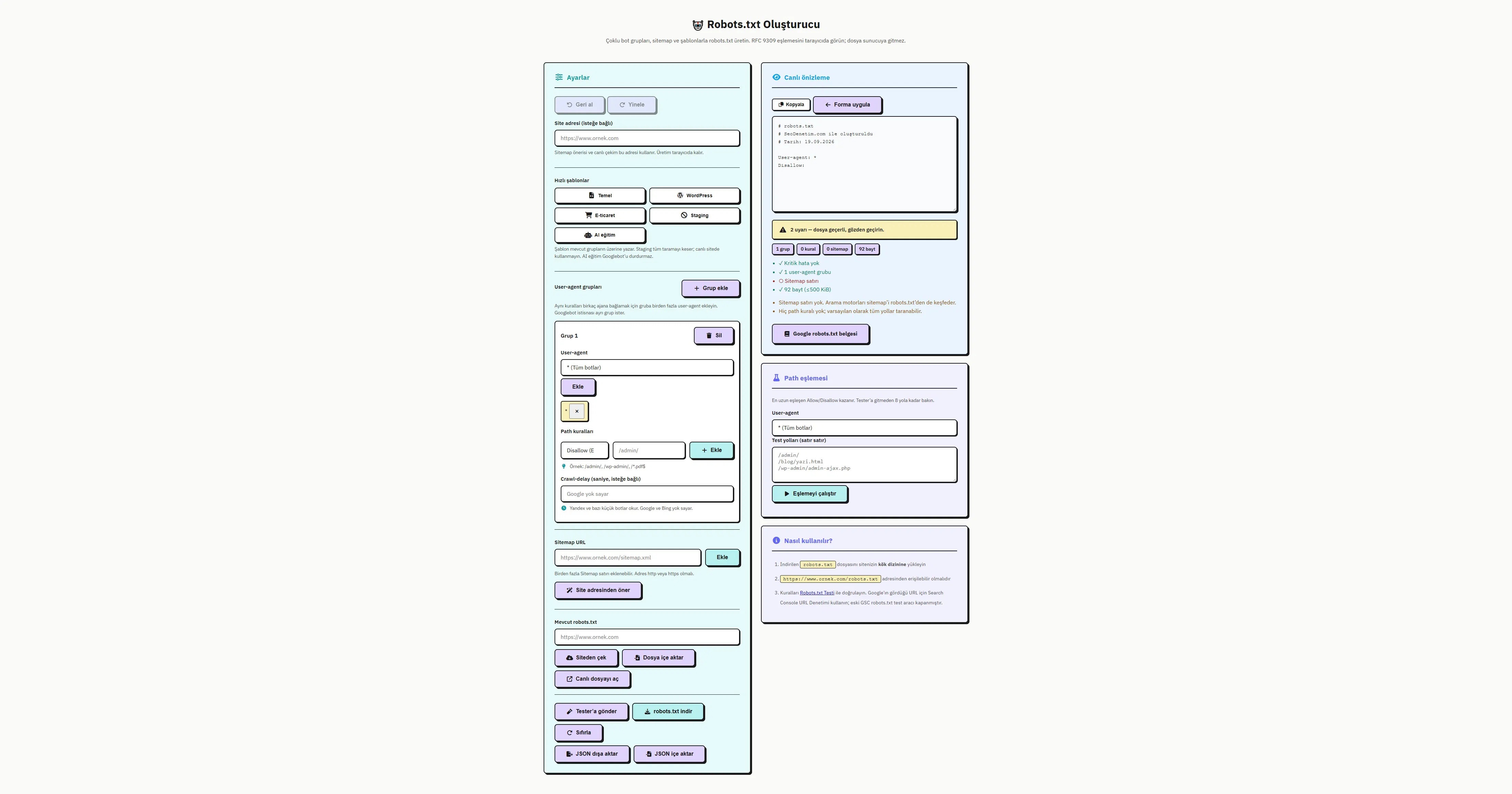Click the robot logo icon in page title

697,25
